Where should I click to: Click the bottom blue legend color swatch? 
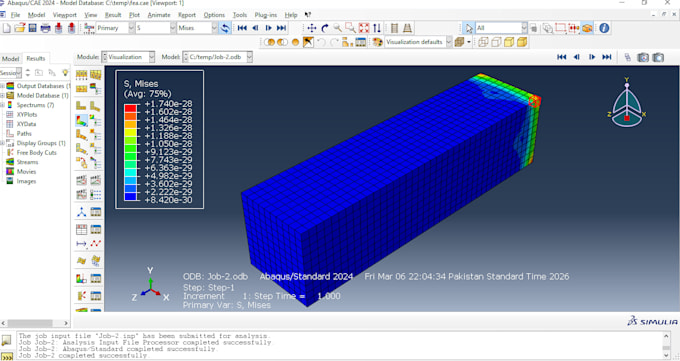coord(130,196)
